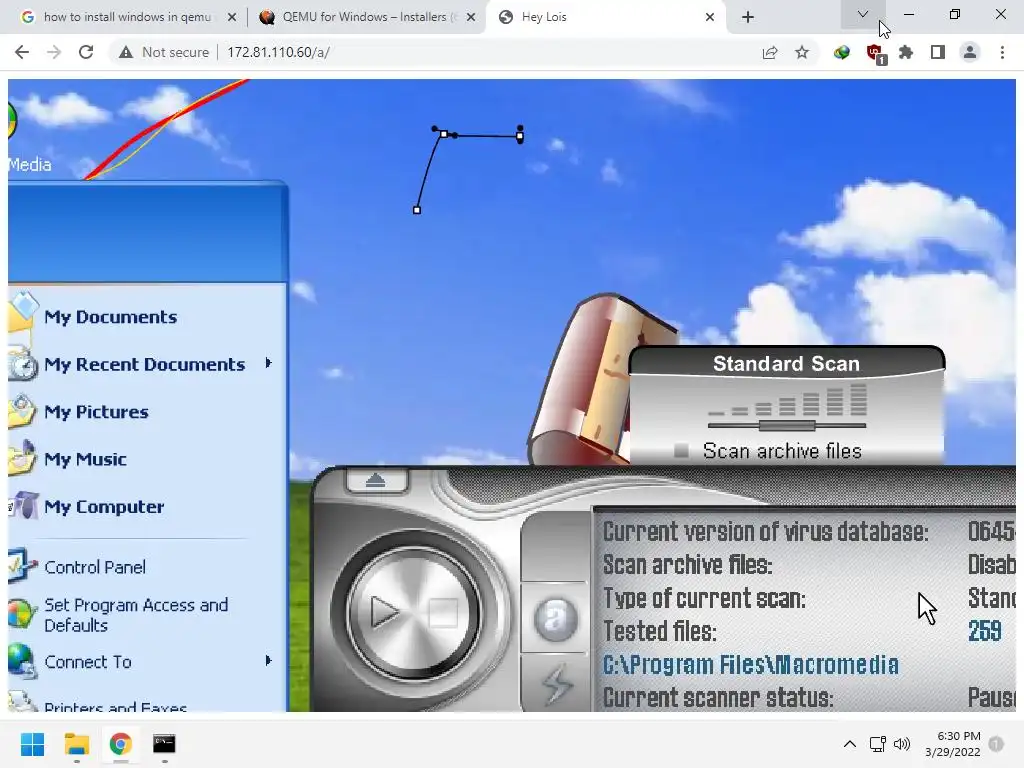Click the Connect To globe icon
The width and height of the screenshot is (1024, 768).
point(22,661)
